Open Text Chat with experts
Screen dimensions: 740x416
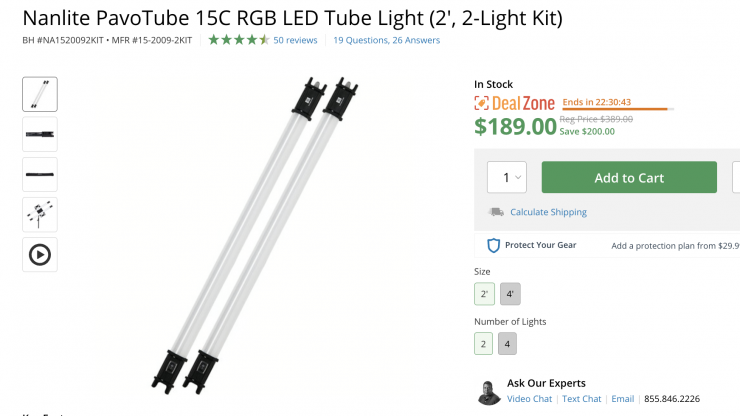pos(582,399)
